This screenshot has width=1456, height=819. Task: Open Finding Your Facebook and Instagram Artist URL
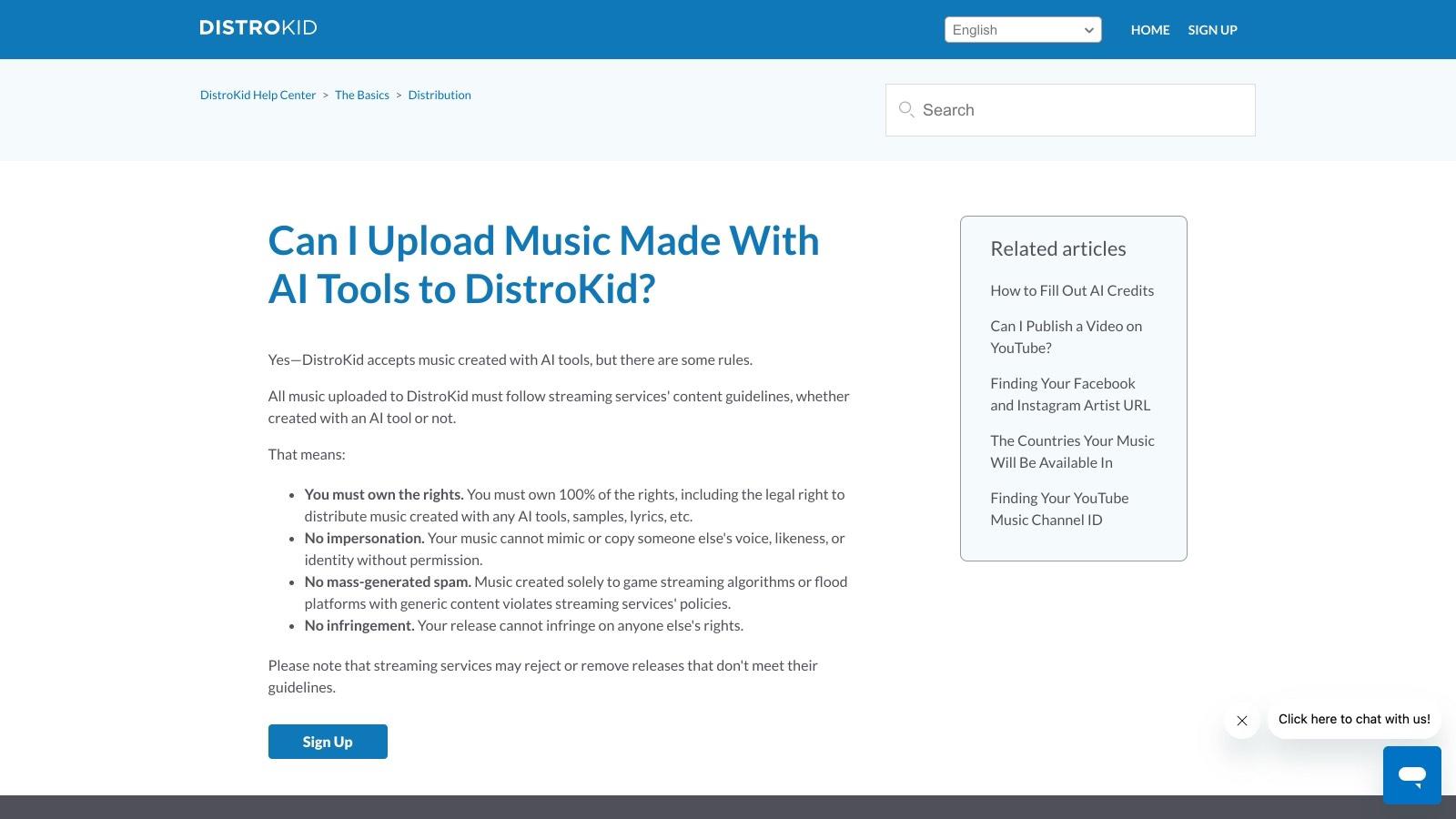coord(1070,394)
